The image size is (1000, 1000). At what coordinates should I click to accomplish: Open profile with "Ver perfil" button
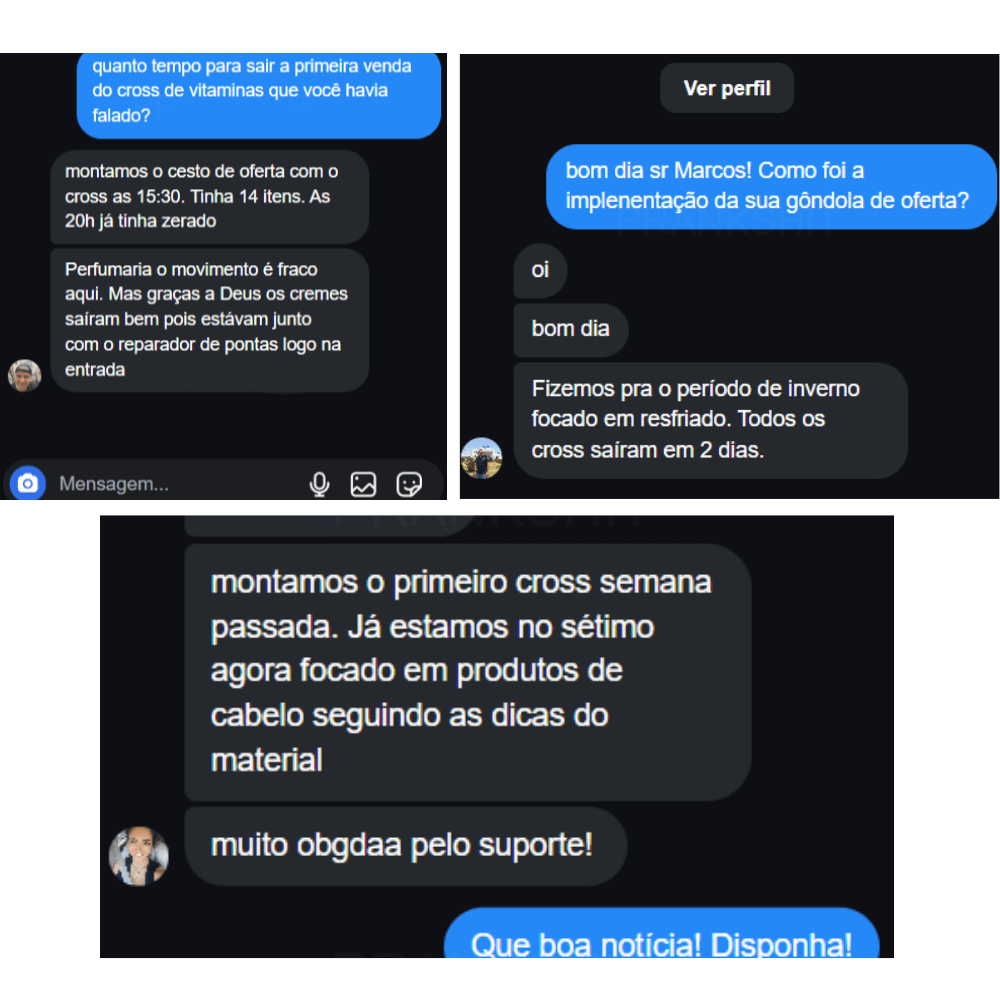727,88
